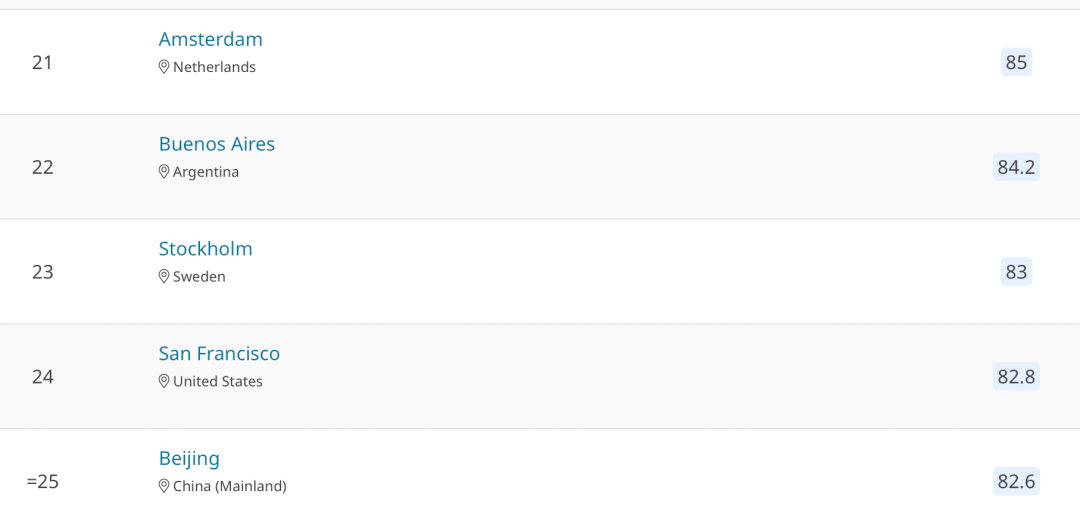Image resolution: width=1080 pixels, height=531 pixels.
Task: Click the location pin beside China (Mainland)
Action: pos(164,486)
